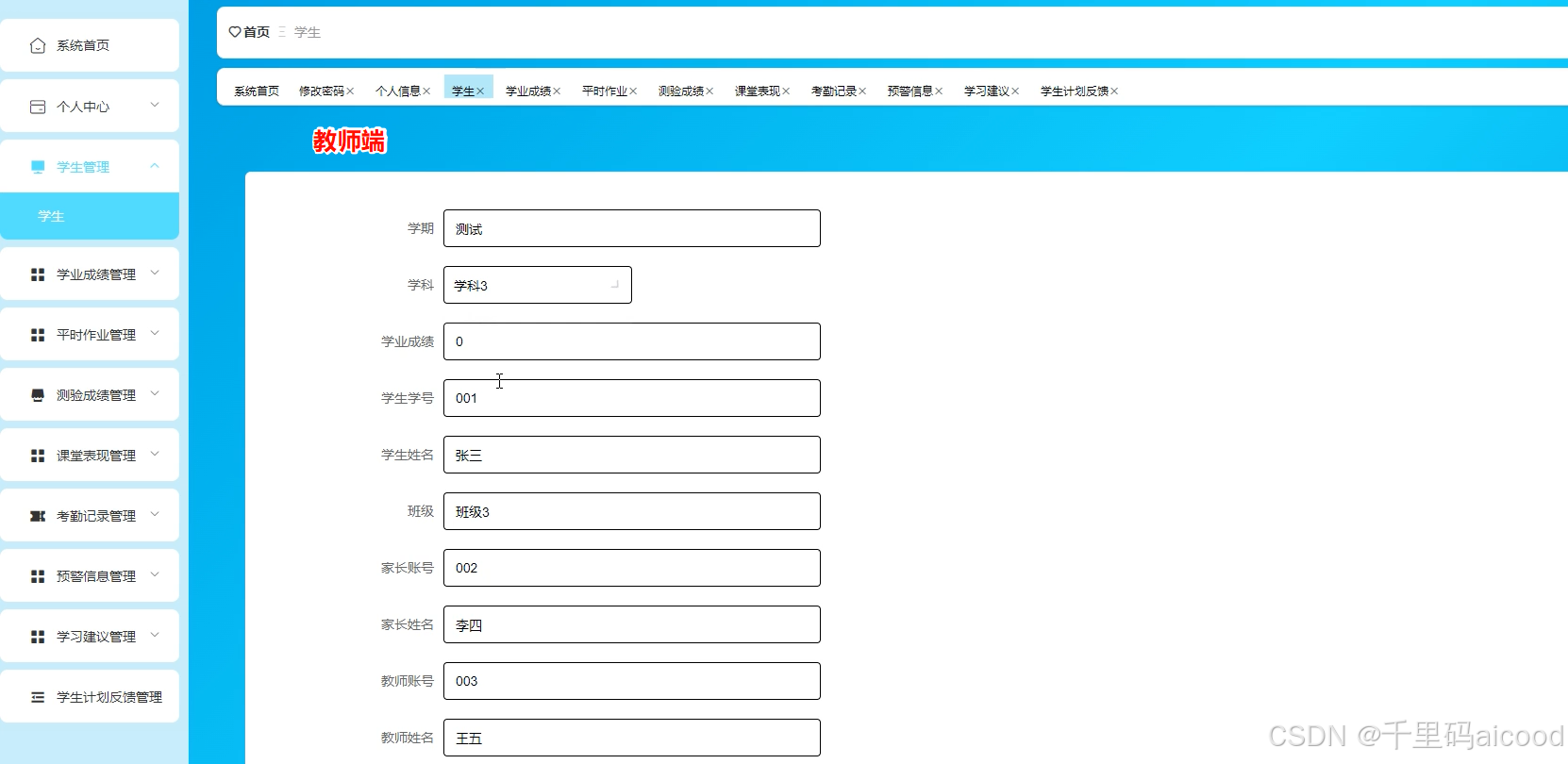Click the home icon beside 系统首页
The width and height of the screenshot is (1568, 764).
coord(38,45)
